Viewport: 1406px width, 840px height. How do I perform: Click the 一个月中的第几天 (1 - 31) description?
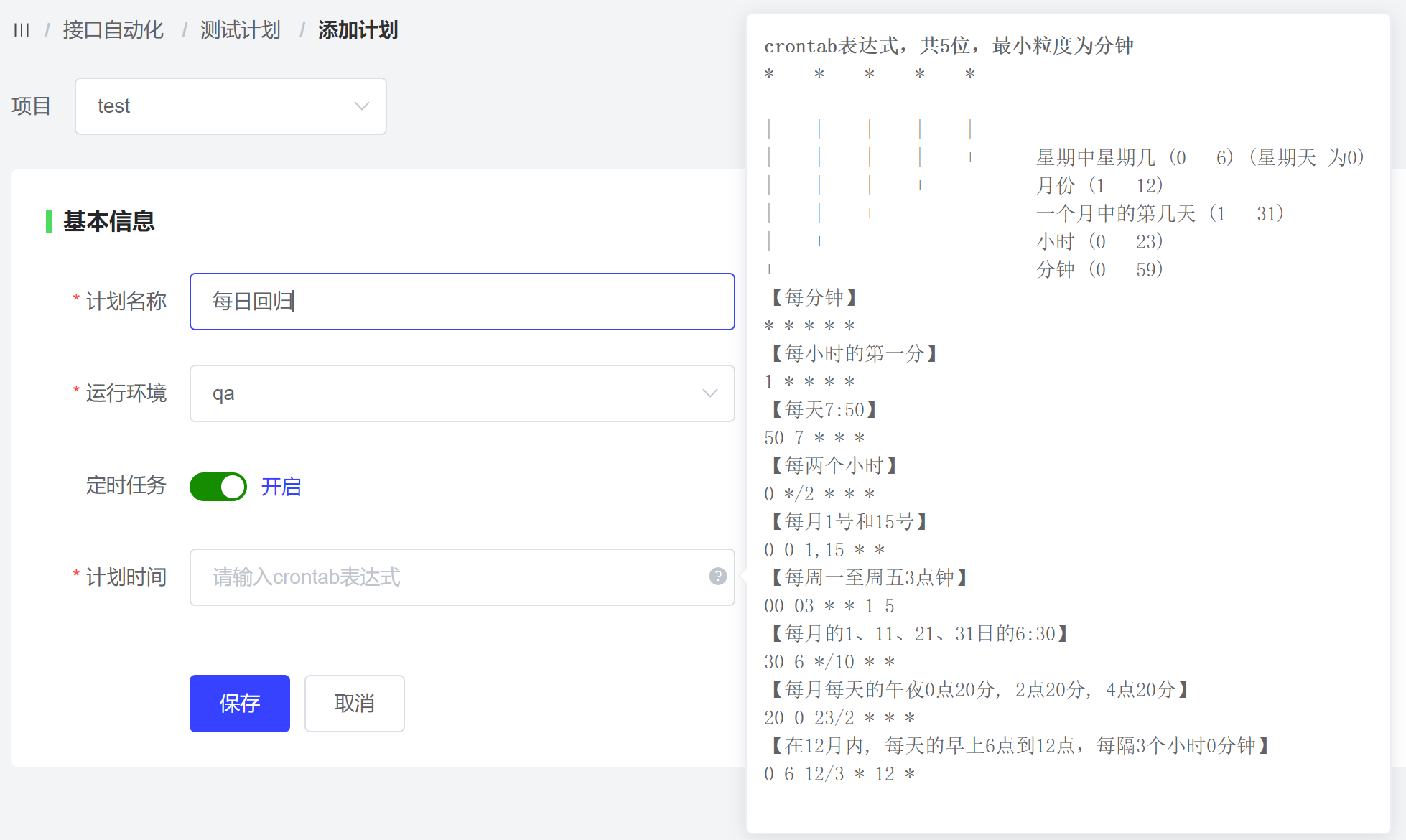pyautogui.click(x=1160, y=213)
